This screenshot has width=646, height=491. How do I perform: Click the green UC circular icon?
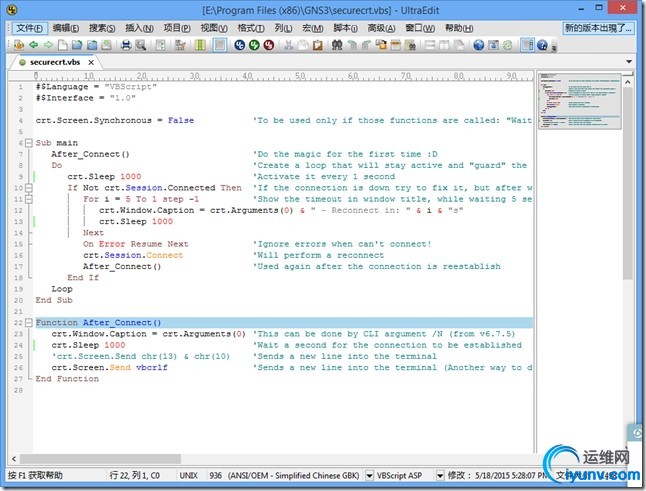[254, 44]
